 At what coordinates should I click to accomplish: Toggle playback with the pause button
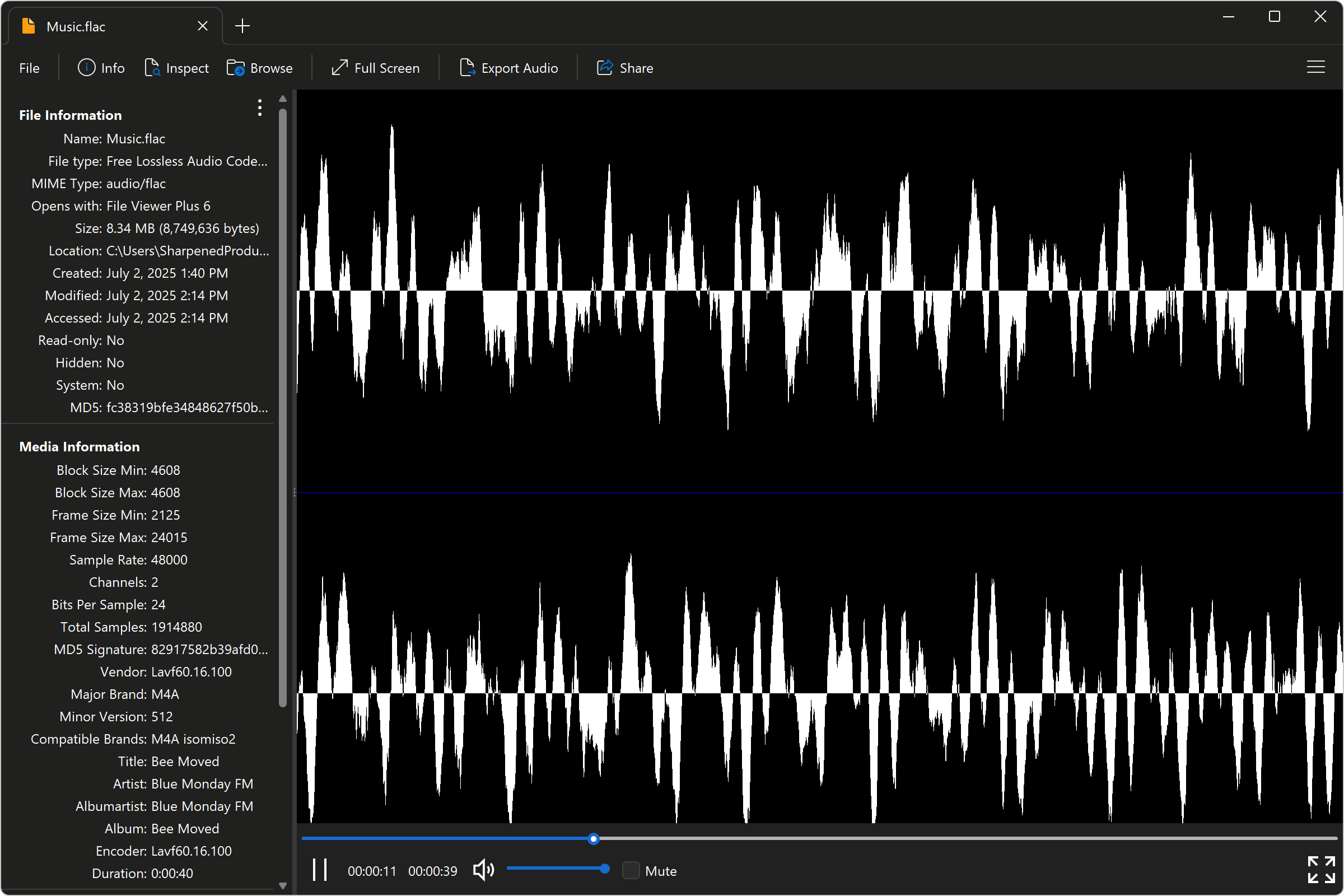[x=319, y=870]
